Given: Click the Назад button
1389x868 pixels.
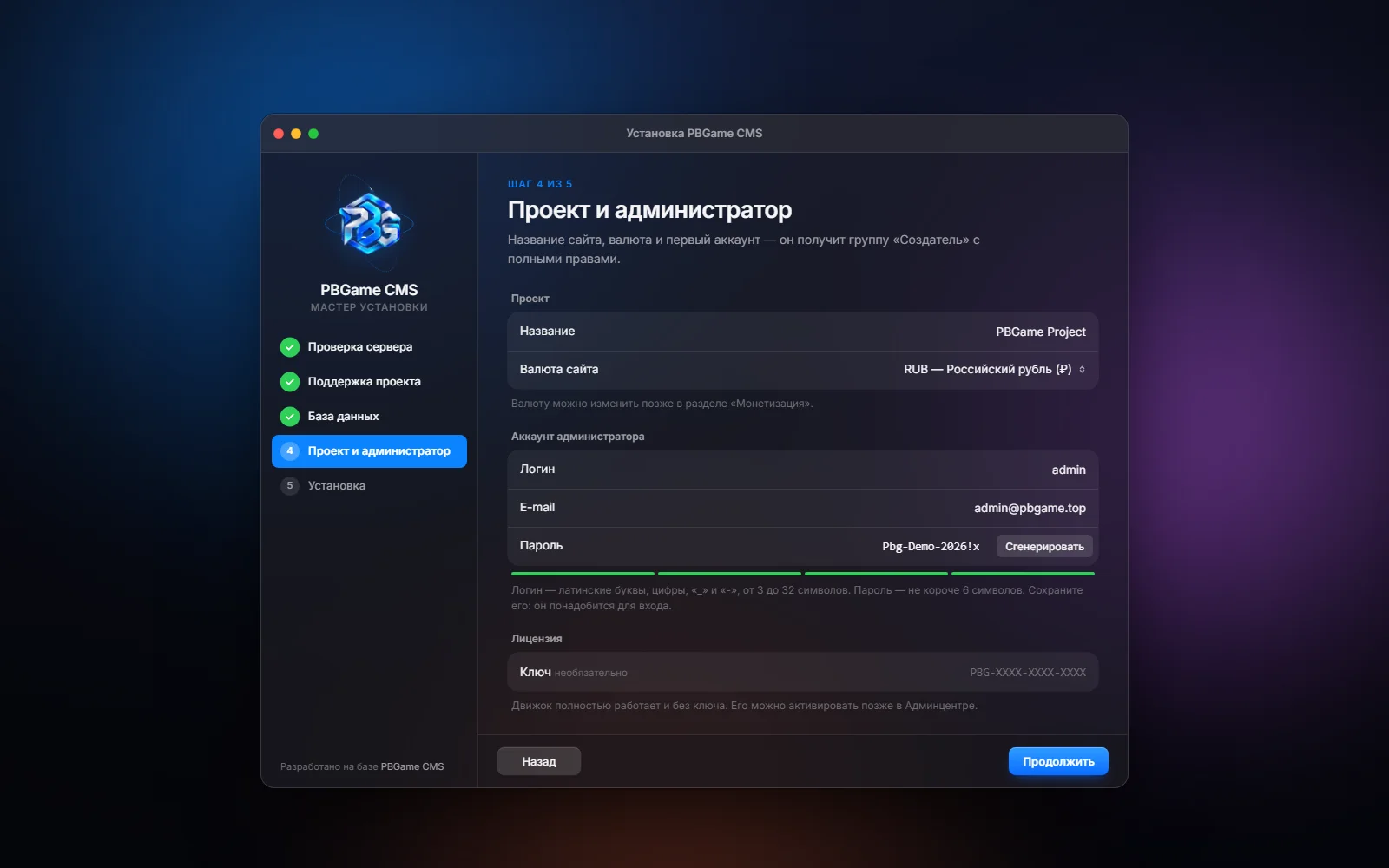Looking at the screenshot, I should [539, 761].
